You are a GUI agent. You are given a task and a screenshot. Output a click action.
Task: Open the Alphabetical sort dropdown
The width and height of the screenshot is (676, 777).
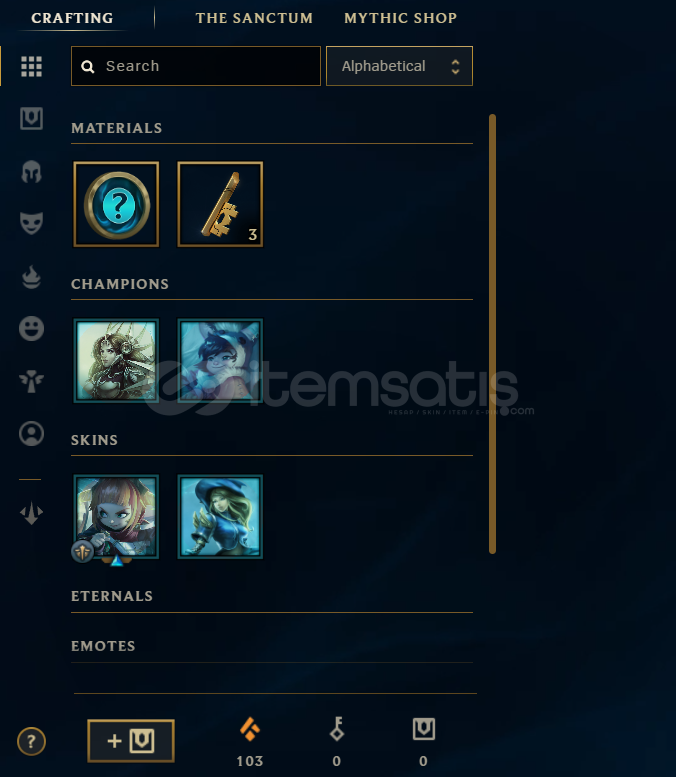point(399,66)
